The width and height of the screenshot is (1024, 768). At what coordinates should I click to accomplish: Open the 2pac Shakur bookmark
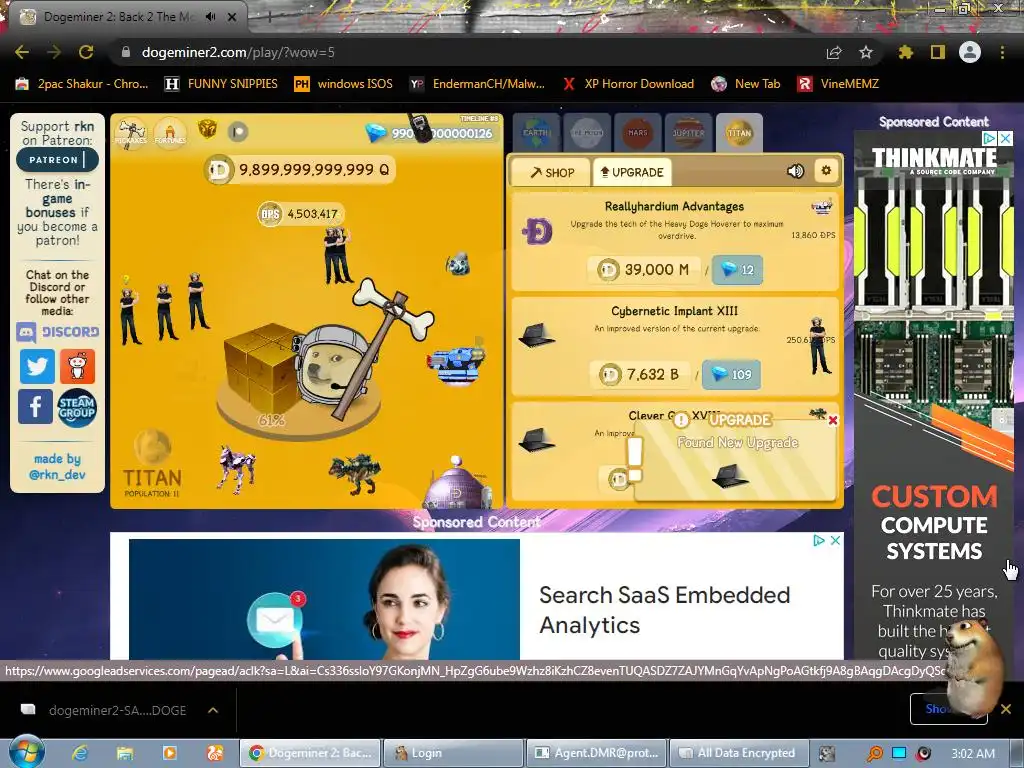point(82,84)
